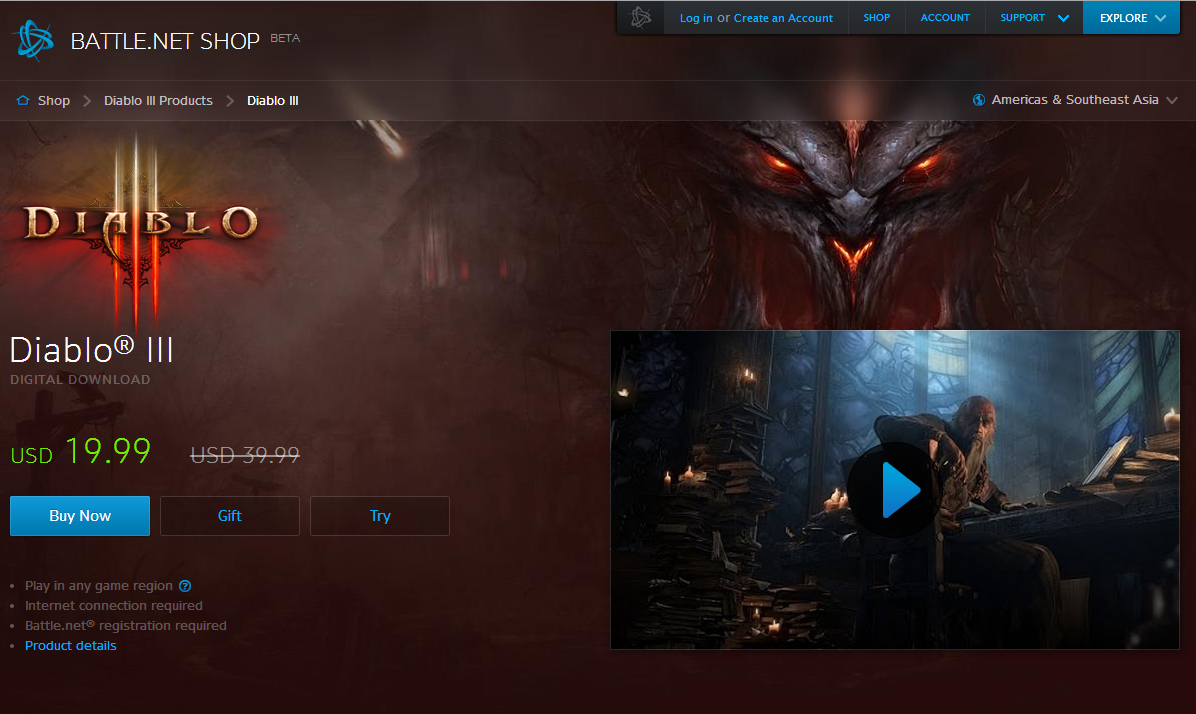The width and height of the screenshot is (1196, 714).
Task: Click the Create an Account link
Action: tap(783, 18)
